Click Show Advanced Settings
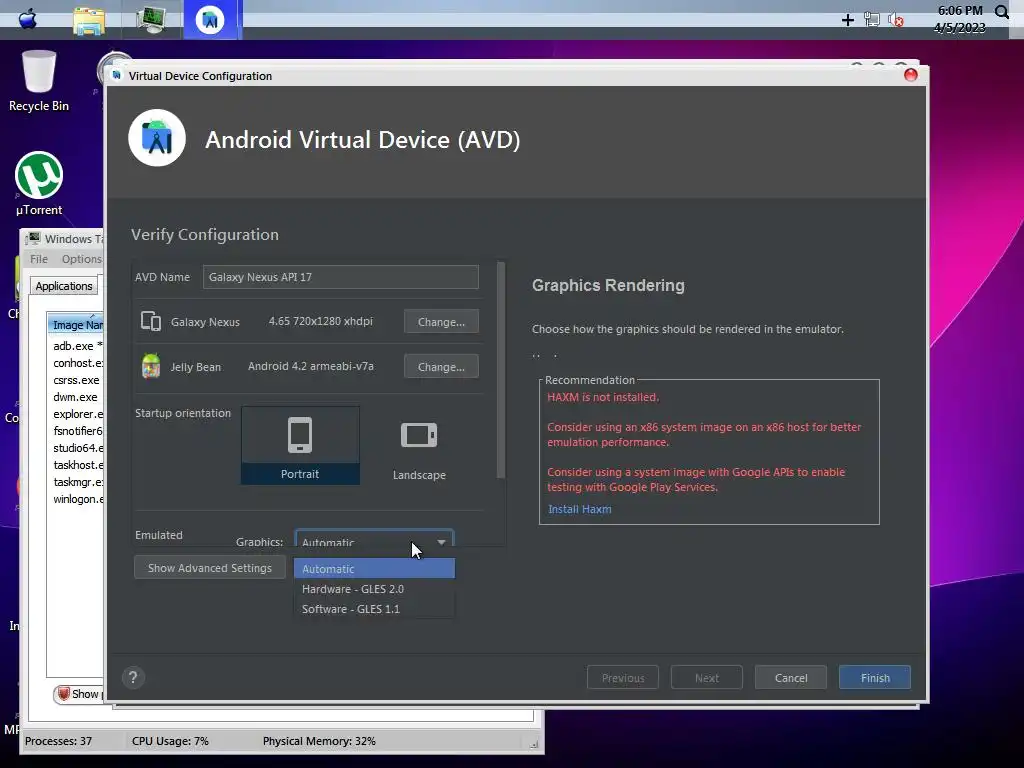 click(x=210, y=568)
